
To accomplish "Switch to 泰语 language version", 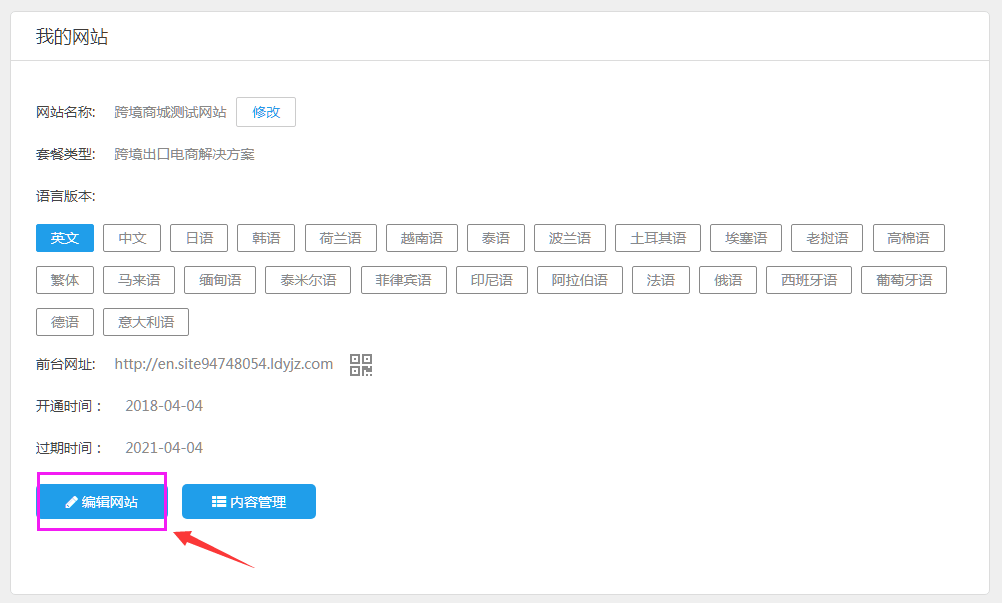I will coord(496,238).
